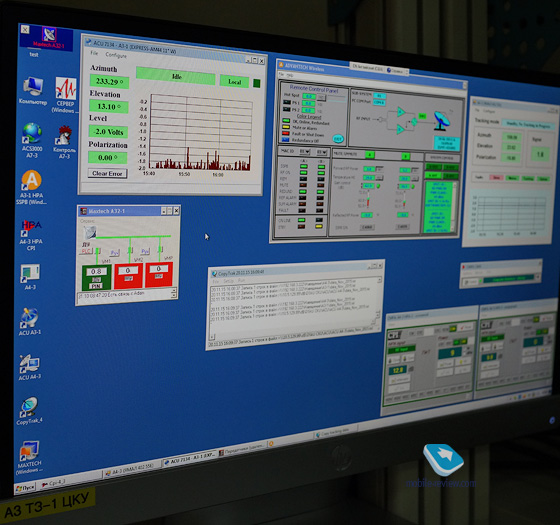Open the File menu in ACU 7134 window
The height and width of the screenshot is (525, 560).
click(x=94, y=53)
